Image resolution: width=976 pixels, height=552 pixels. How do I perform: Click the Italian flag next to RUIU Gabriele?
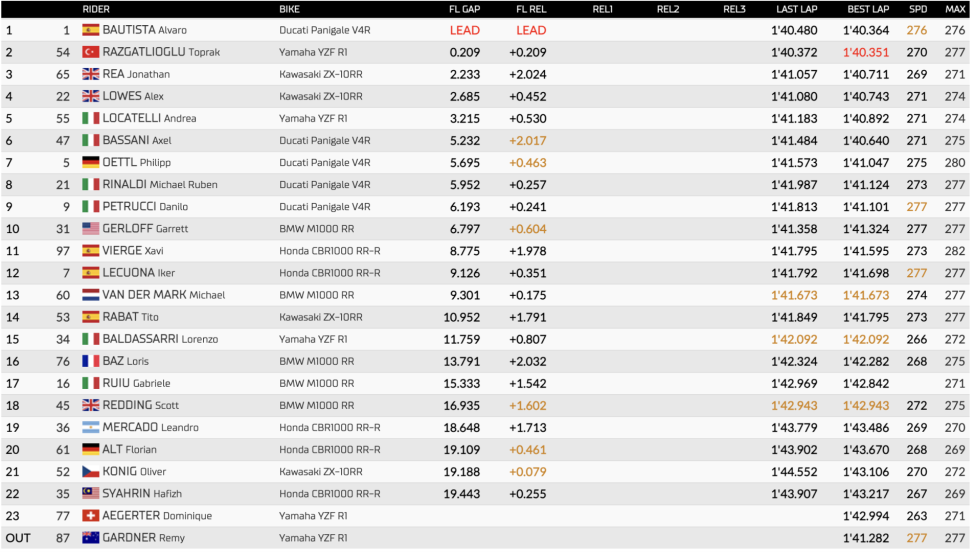click(91, 383)
